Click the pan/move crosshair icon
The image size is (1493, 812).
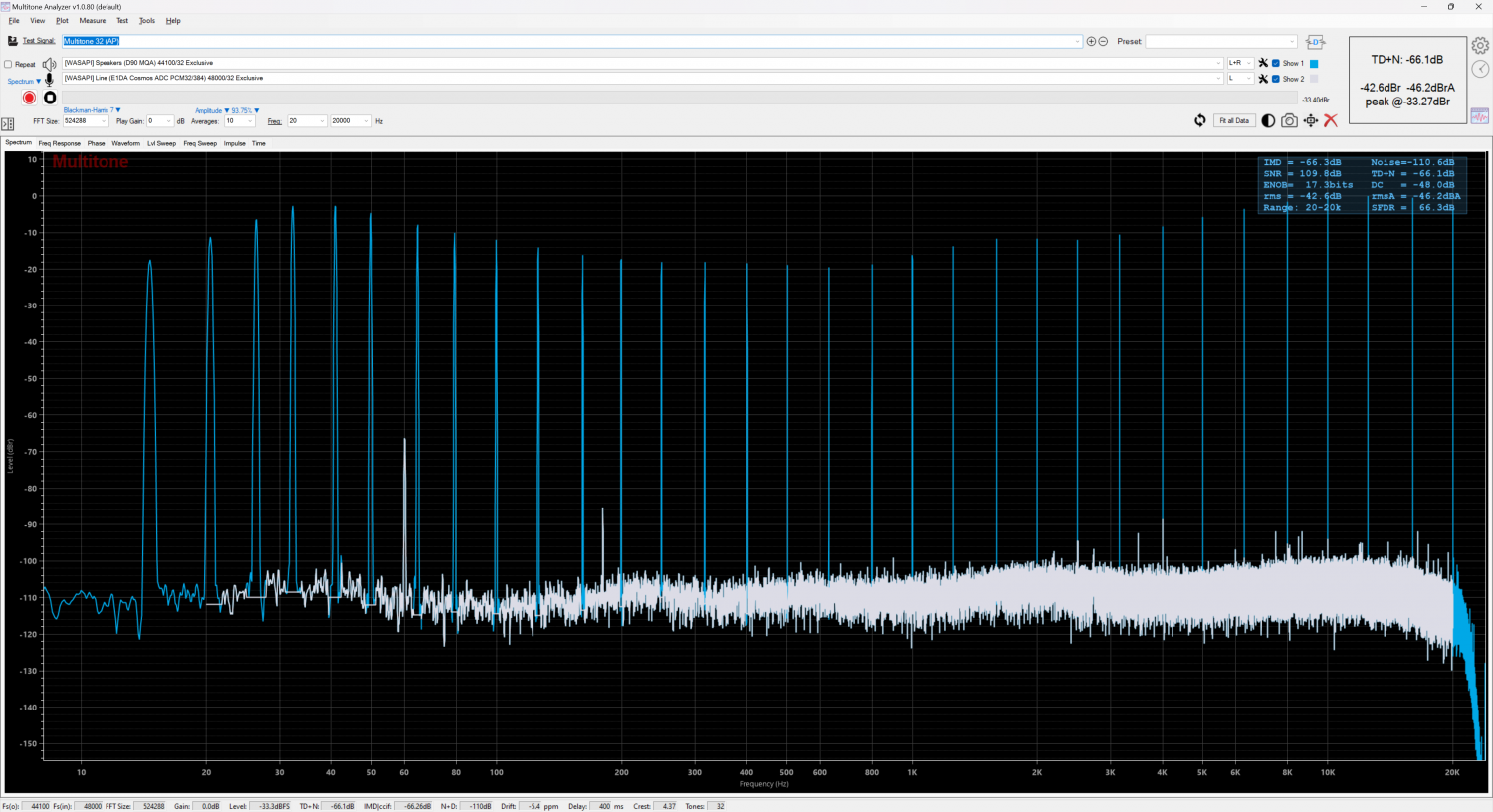point(1311,120)
